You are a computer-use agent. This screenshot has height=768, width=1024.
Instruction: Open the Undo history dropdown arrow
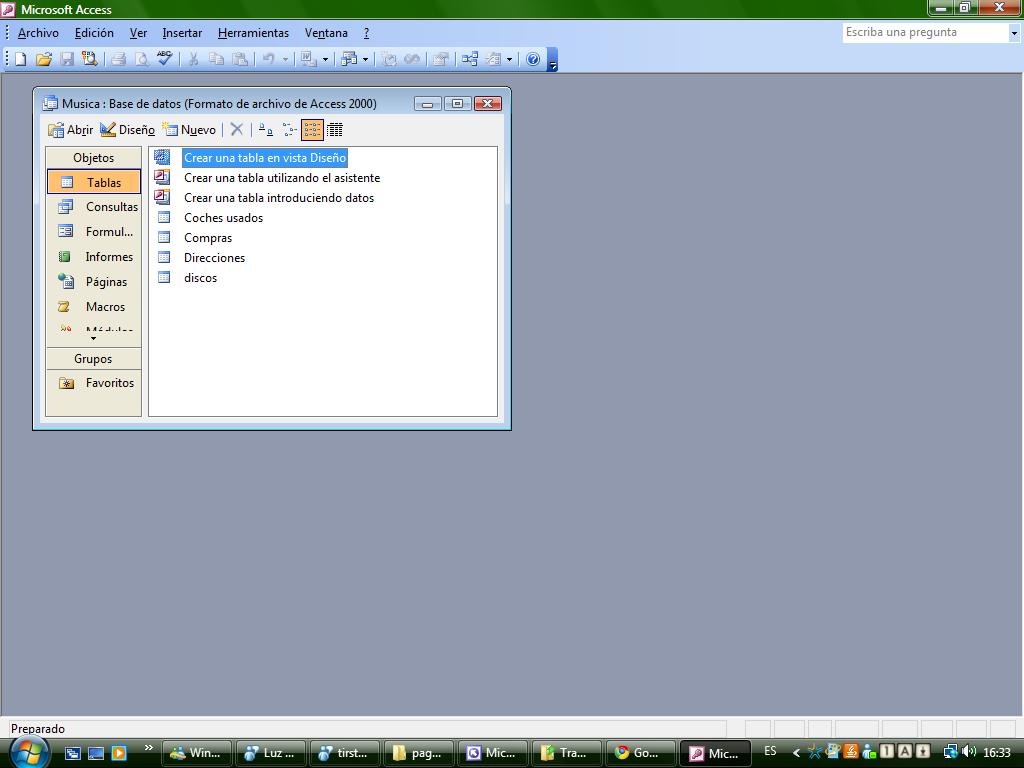tap(285, 59)
